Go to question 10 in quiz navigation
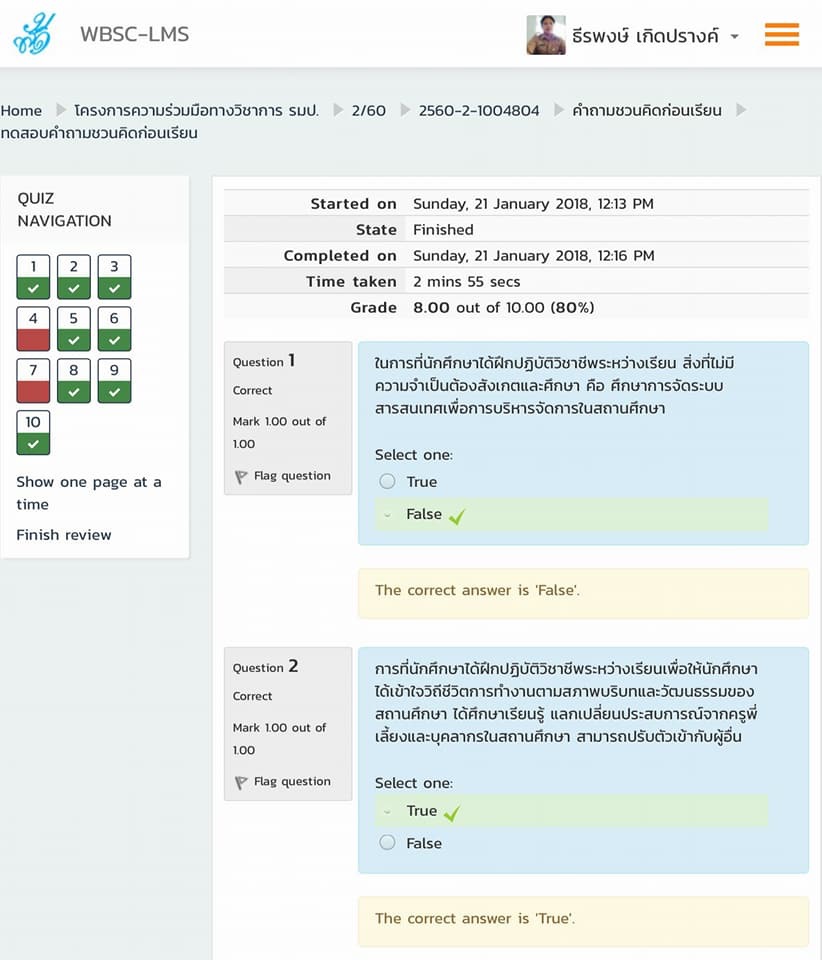This screenshot has width=822, height=960. [33, 433]
